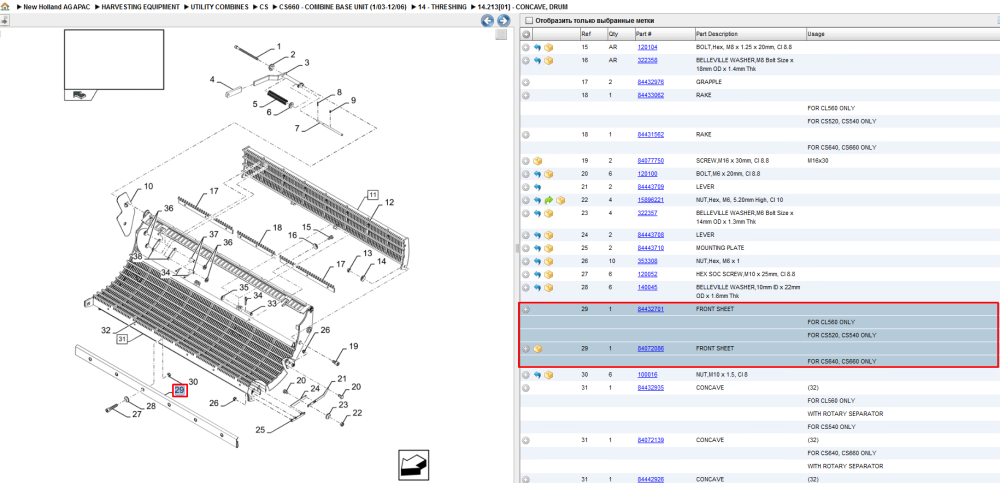Click the package icon in row 23
Screen dimensions: 1000x483
point(548,213)
